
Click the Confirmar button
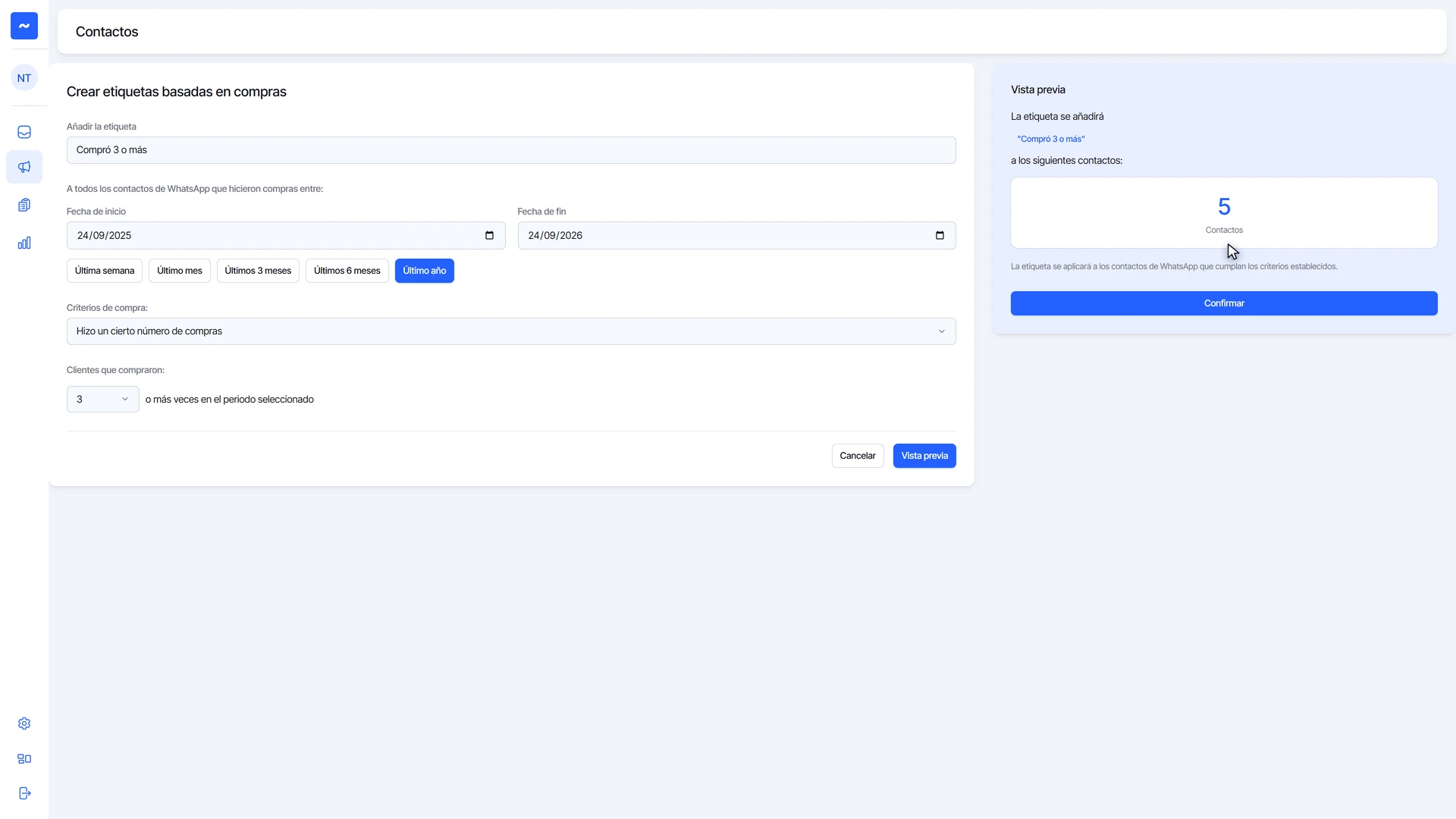click(1224, 303)
